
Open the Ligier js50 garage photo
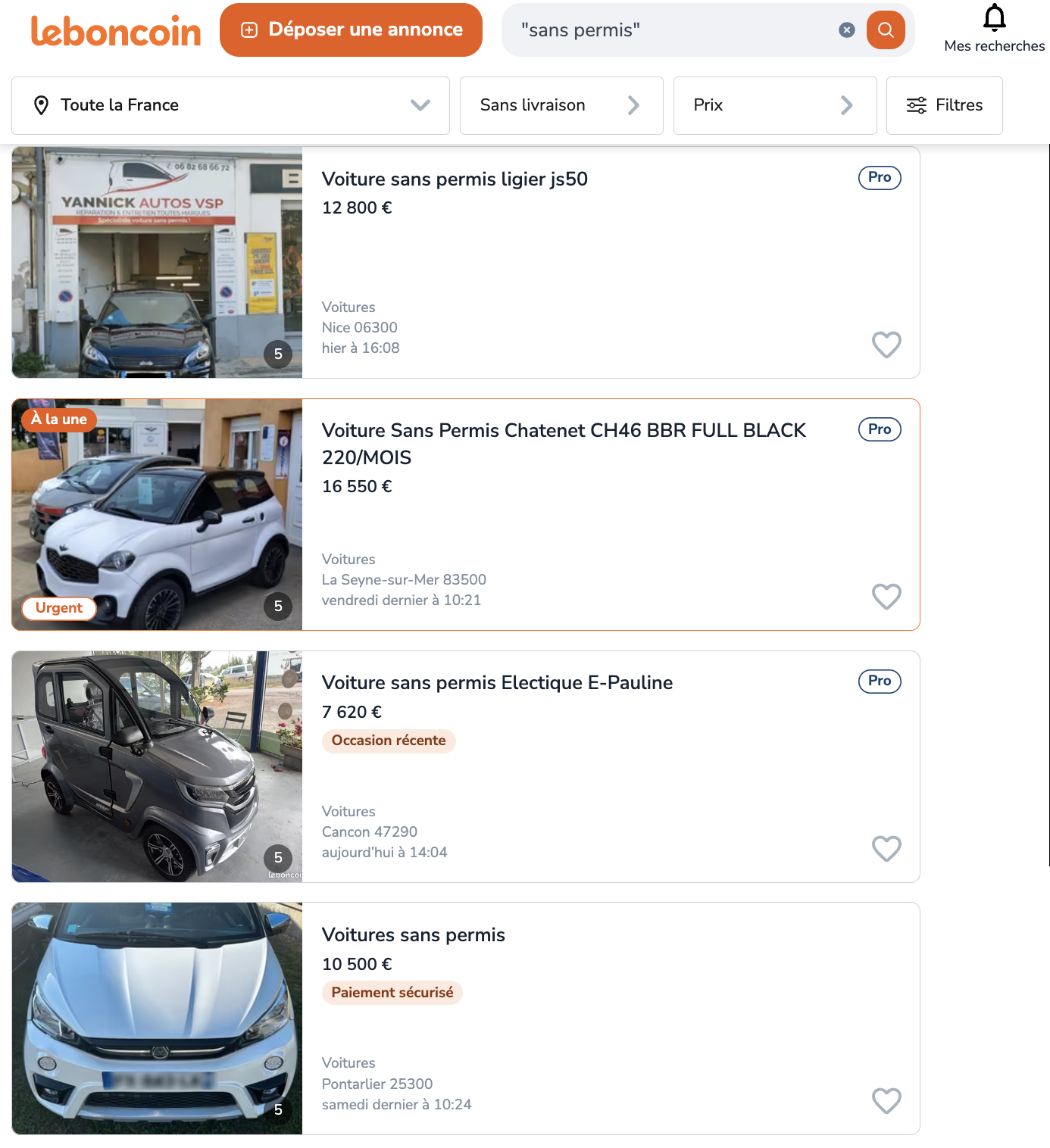pos(157,262)
